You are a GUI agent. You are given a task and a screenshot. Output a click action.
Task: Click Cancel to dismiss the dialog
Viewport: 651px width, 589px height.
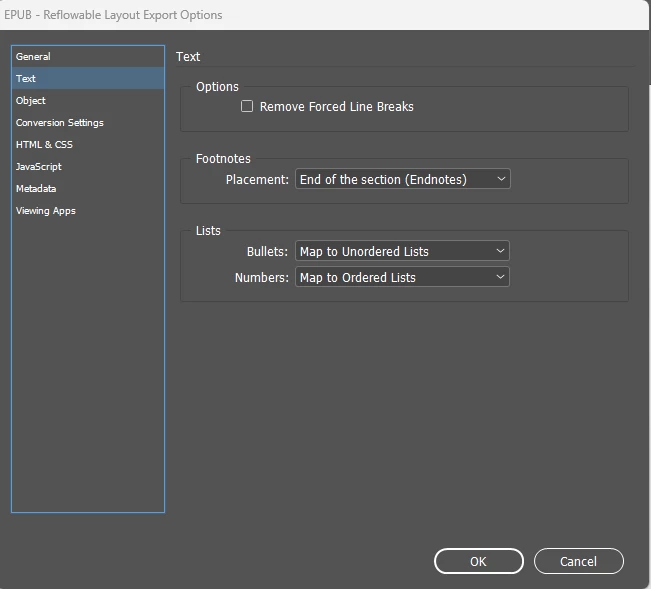(x=578, y=561)
